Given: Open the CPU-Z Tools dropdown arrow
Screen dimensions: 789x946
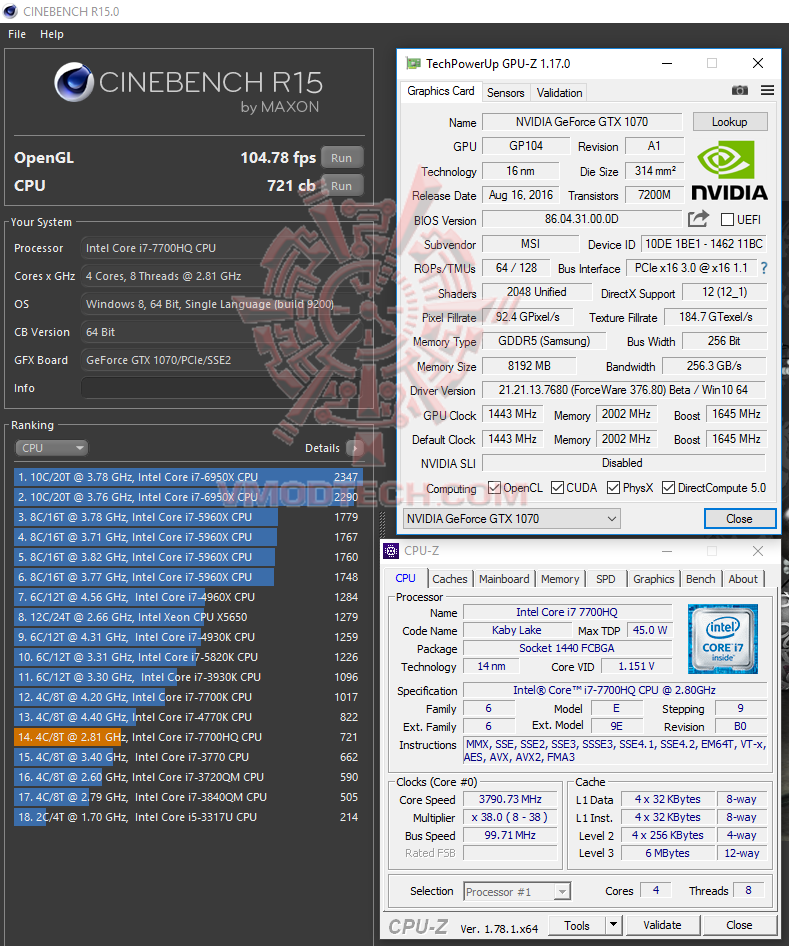Looking at the screenshot, I should 613,925.
